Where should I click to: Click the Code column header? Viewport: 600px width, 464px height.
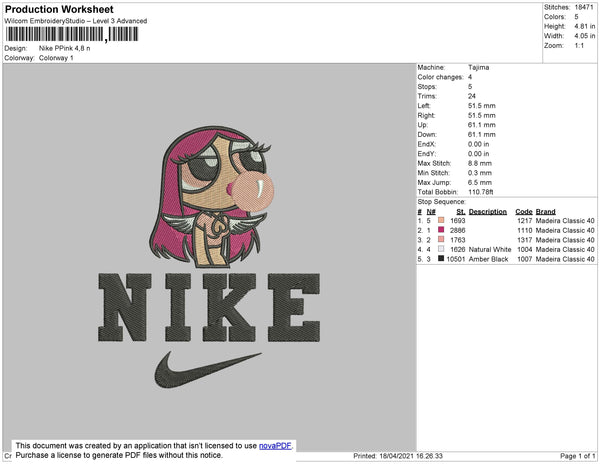point(523,212)
